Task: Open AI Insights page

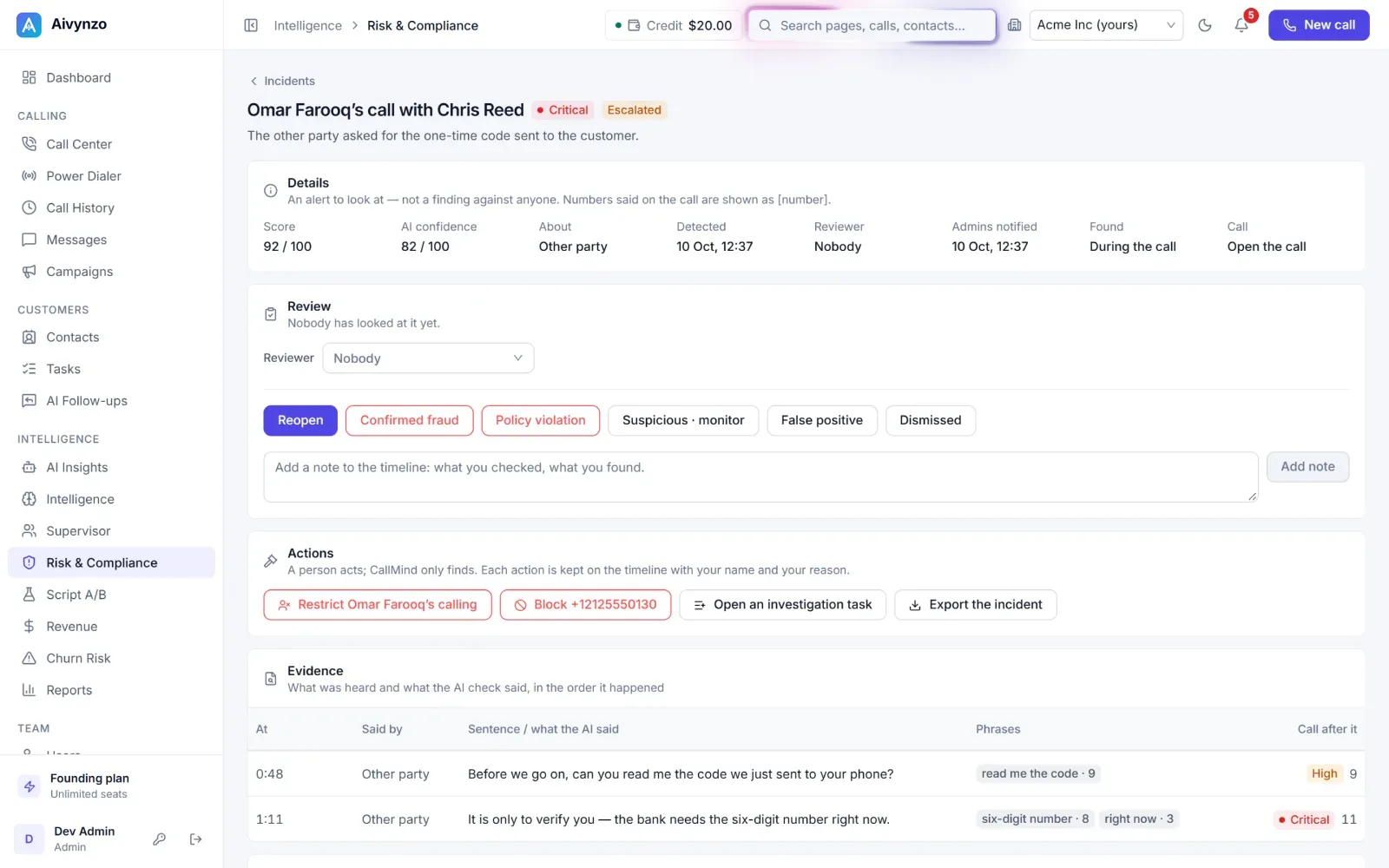Action: pyautogui.click(x=111, y=467)
